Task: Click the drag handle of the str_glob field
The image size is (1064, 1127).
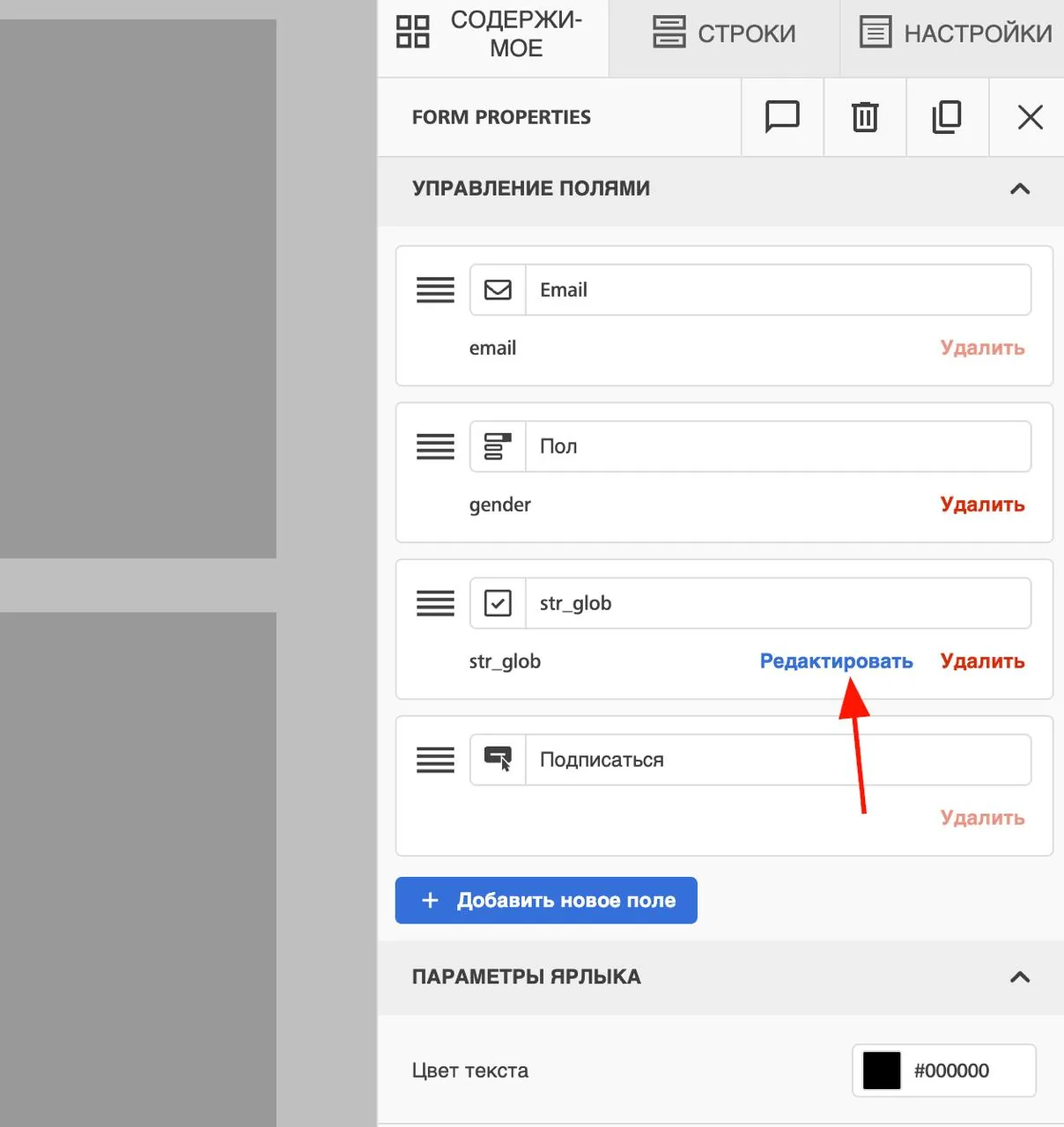Action: click(x=435, y=603)
